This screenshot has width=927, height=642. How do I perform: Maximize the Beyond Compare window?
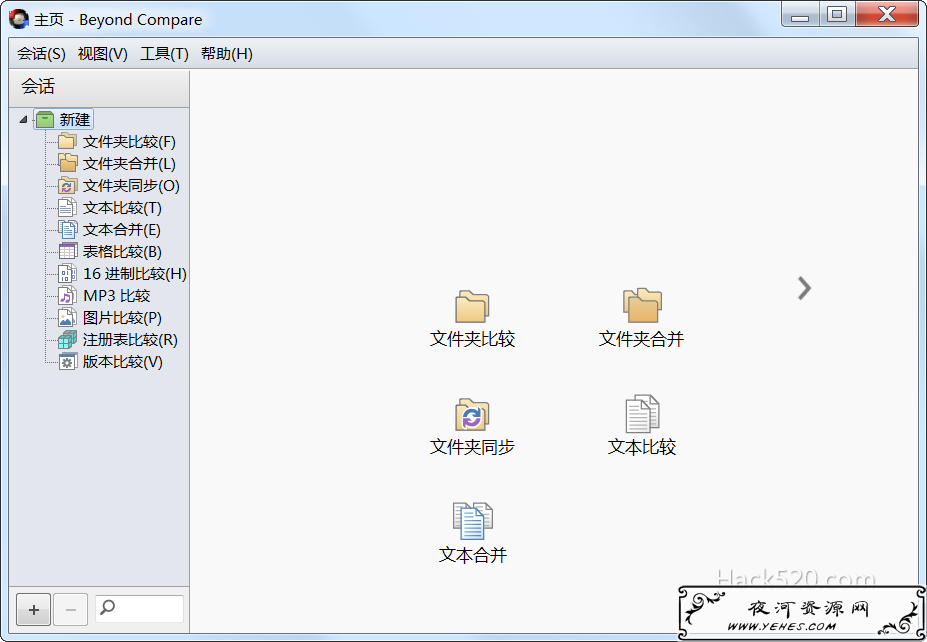[837, 14]
